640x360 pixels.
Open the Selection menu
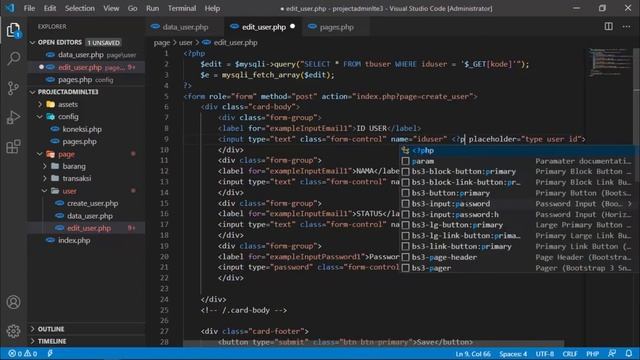[x=80, y=8]
